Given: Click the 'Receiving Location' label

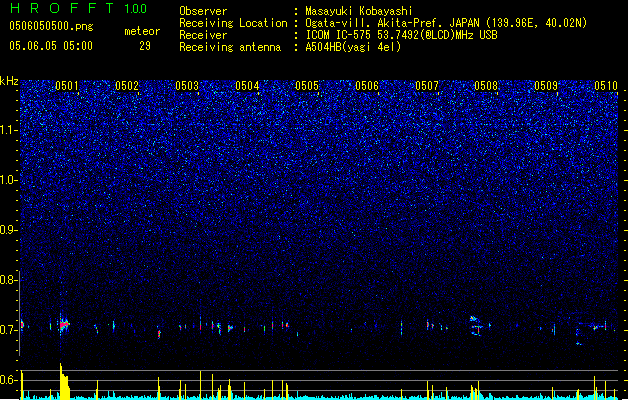Looking at the screenshot, I should pyautogui.click(x=233, y=23).
